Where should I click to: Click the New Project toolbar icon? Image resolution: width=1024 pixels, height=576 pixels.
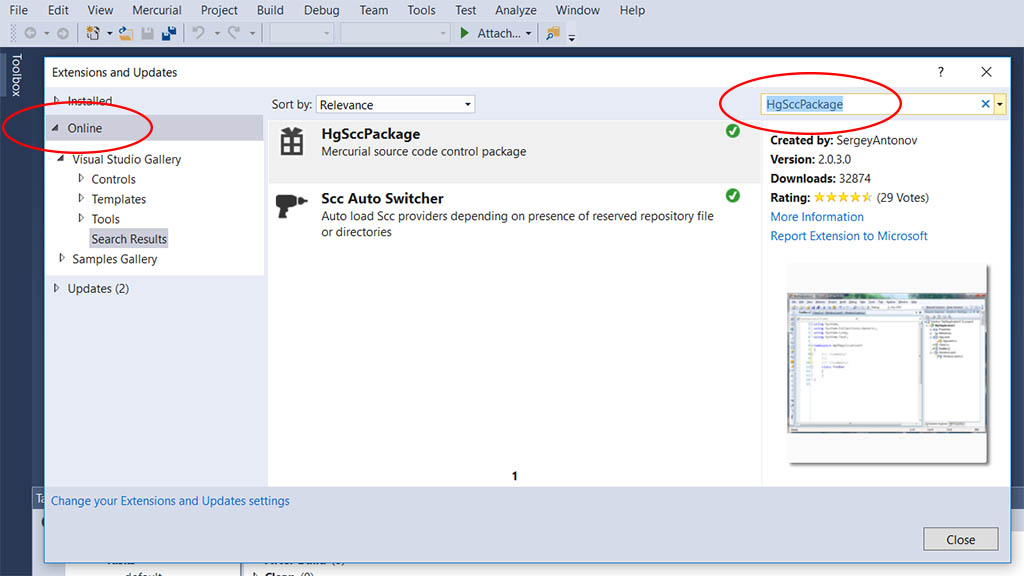(93, 33)
